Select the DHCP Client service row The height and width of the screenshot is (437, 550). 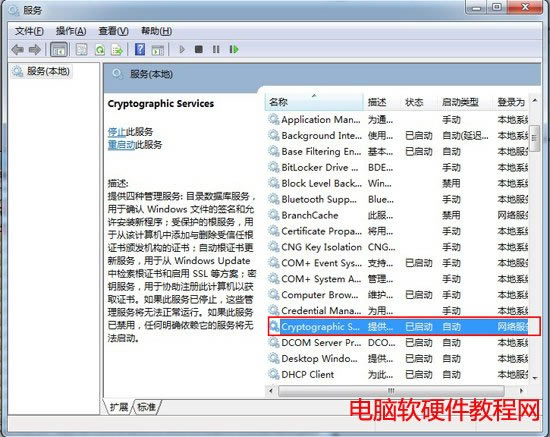pos(398,375)
